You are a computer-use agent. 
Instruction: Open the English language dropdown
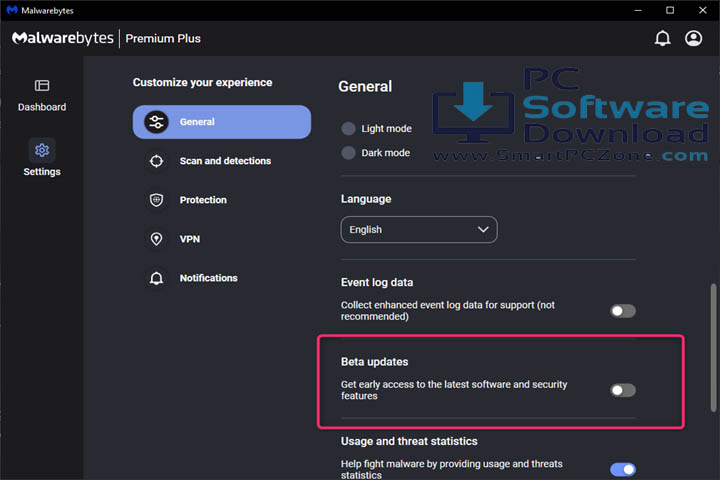(x=419, y=230)
